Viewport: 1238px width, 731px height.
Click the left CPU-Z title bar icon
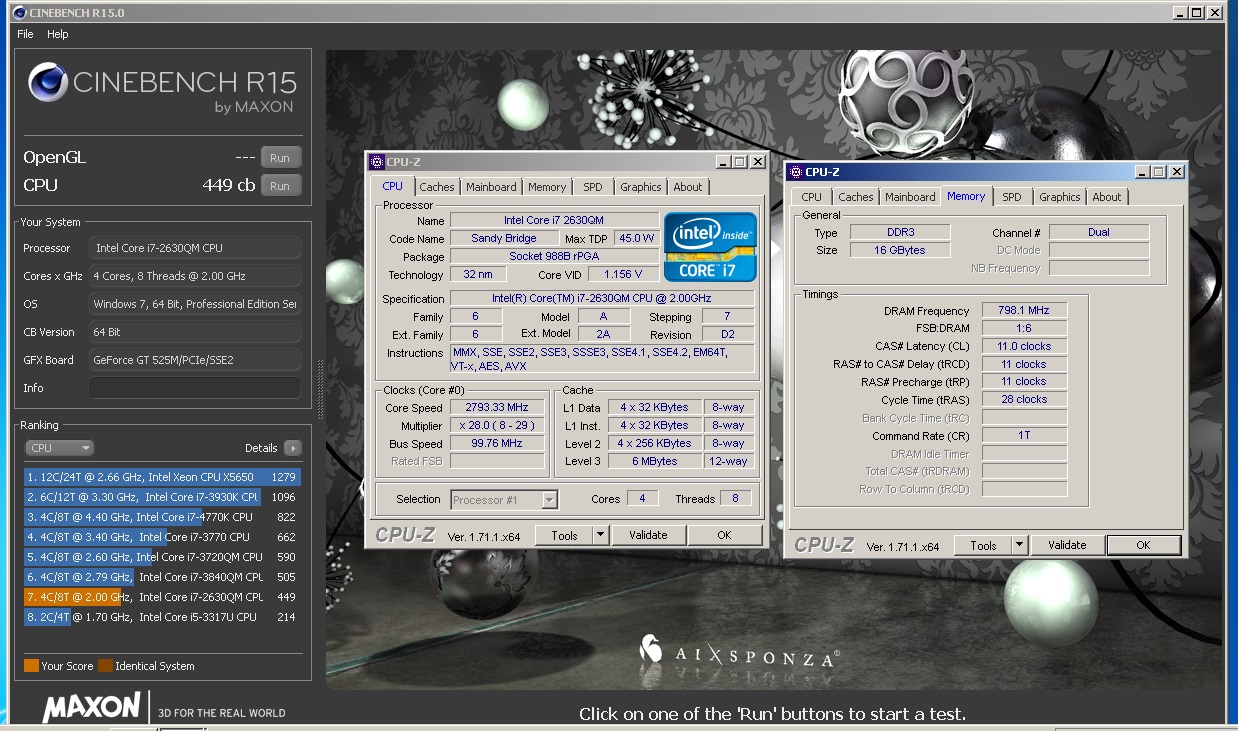[377, 161]
